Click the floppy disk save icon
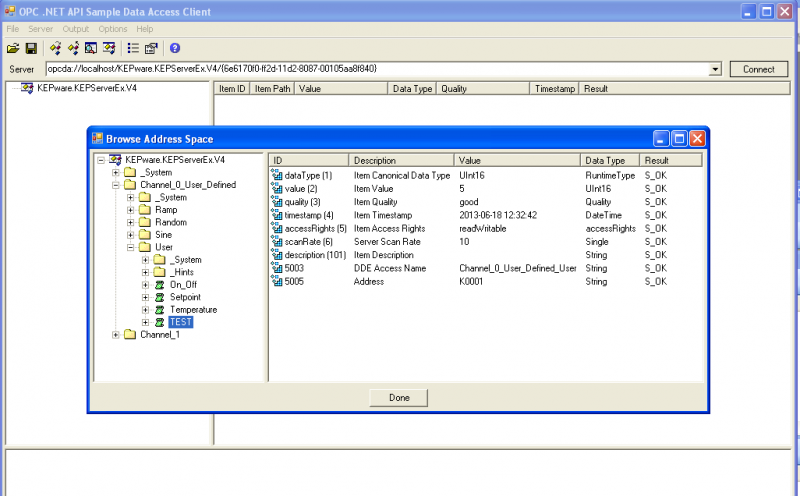Screen dimensions: 800x496 coord(31,48)
